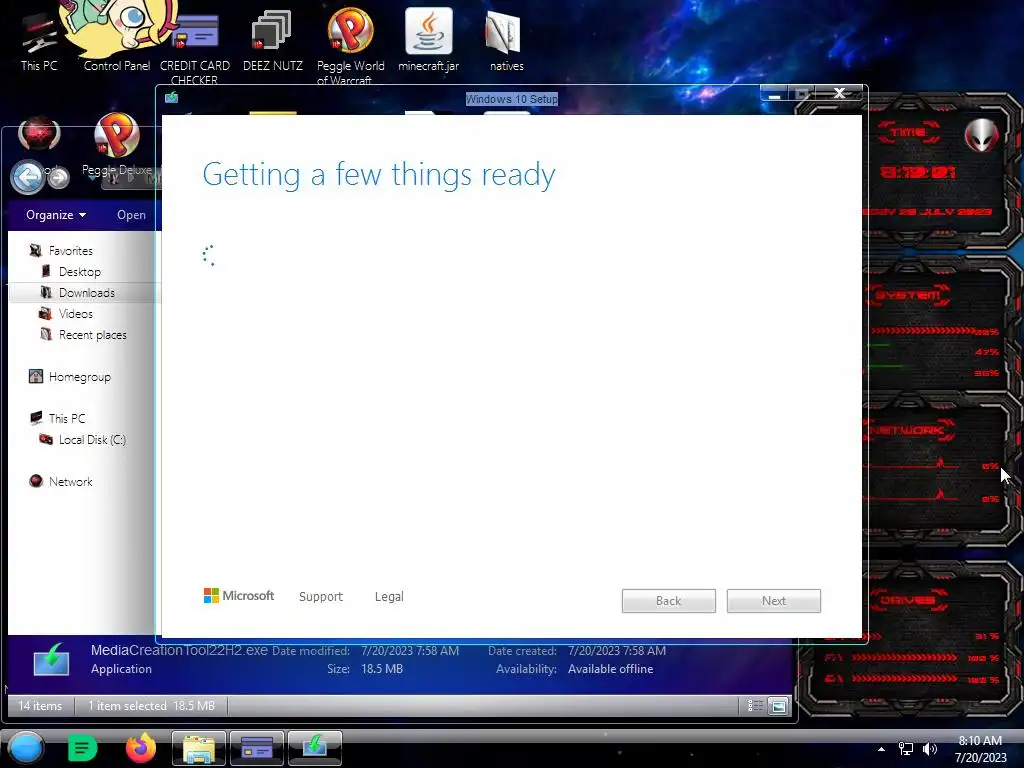Launch the Peggle Deluxe desktop icon

[x=117, y=145]
